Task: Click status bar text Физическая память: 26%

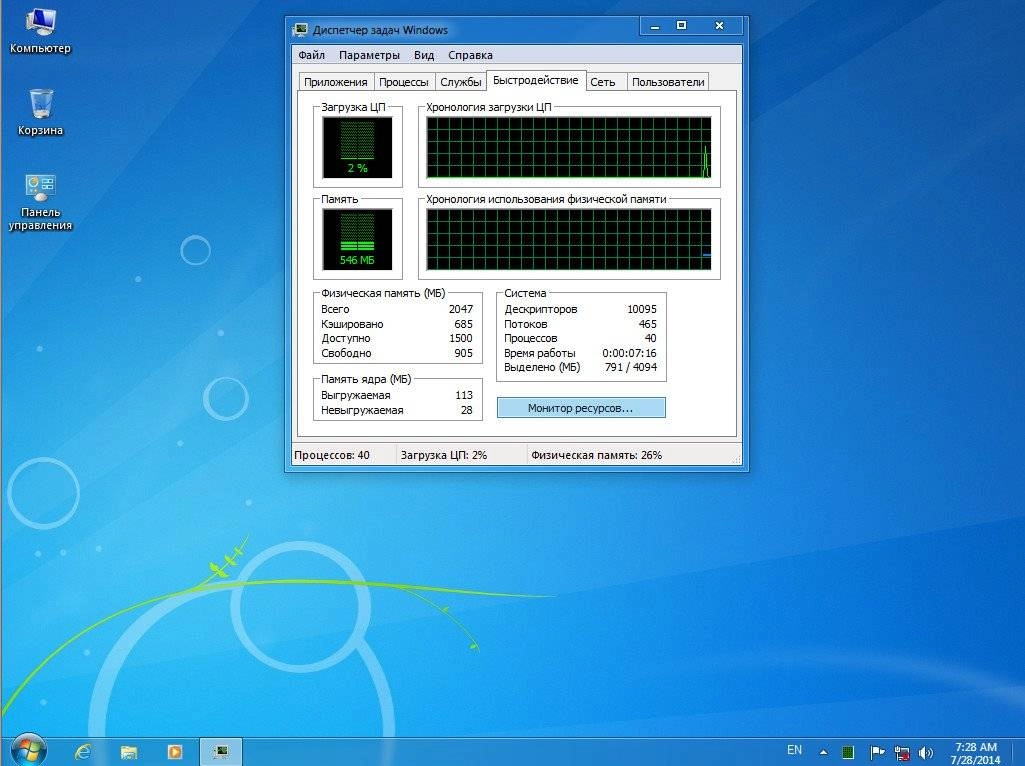Action: tap(596, 456)
